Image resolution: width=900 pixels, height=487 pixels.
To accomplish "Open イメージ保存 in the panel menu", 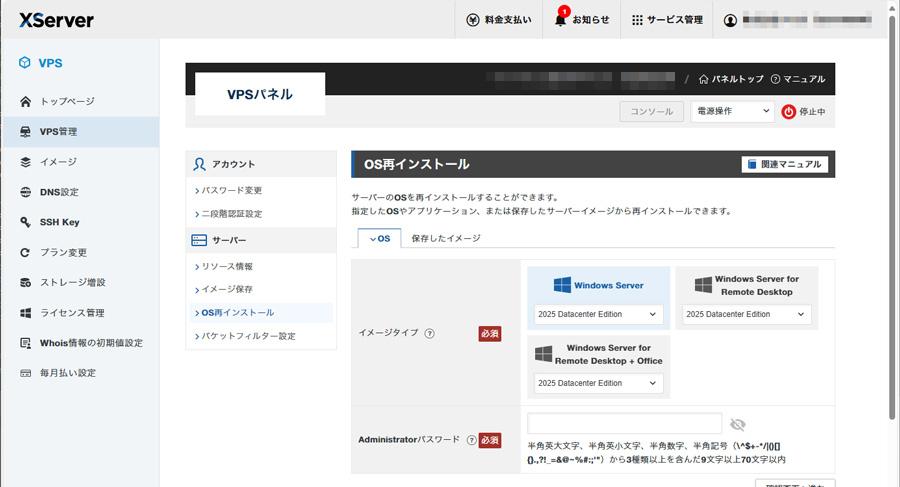I will 227,289.
